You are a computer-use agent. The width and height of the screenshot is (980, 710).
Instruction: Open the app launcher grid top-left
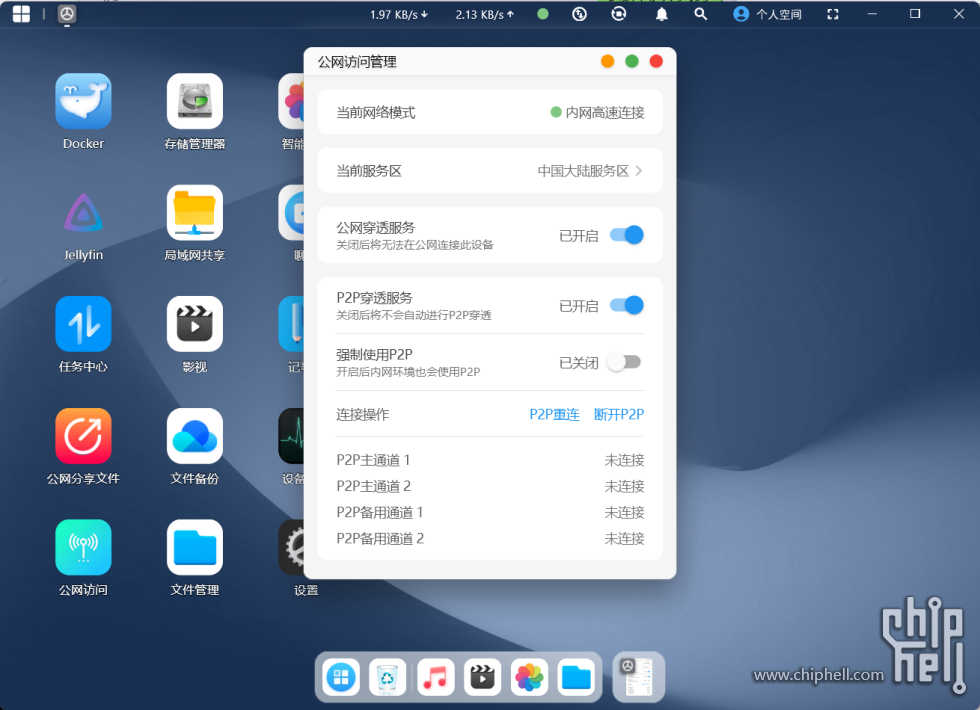click(x=21, y=14)
